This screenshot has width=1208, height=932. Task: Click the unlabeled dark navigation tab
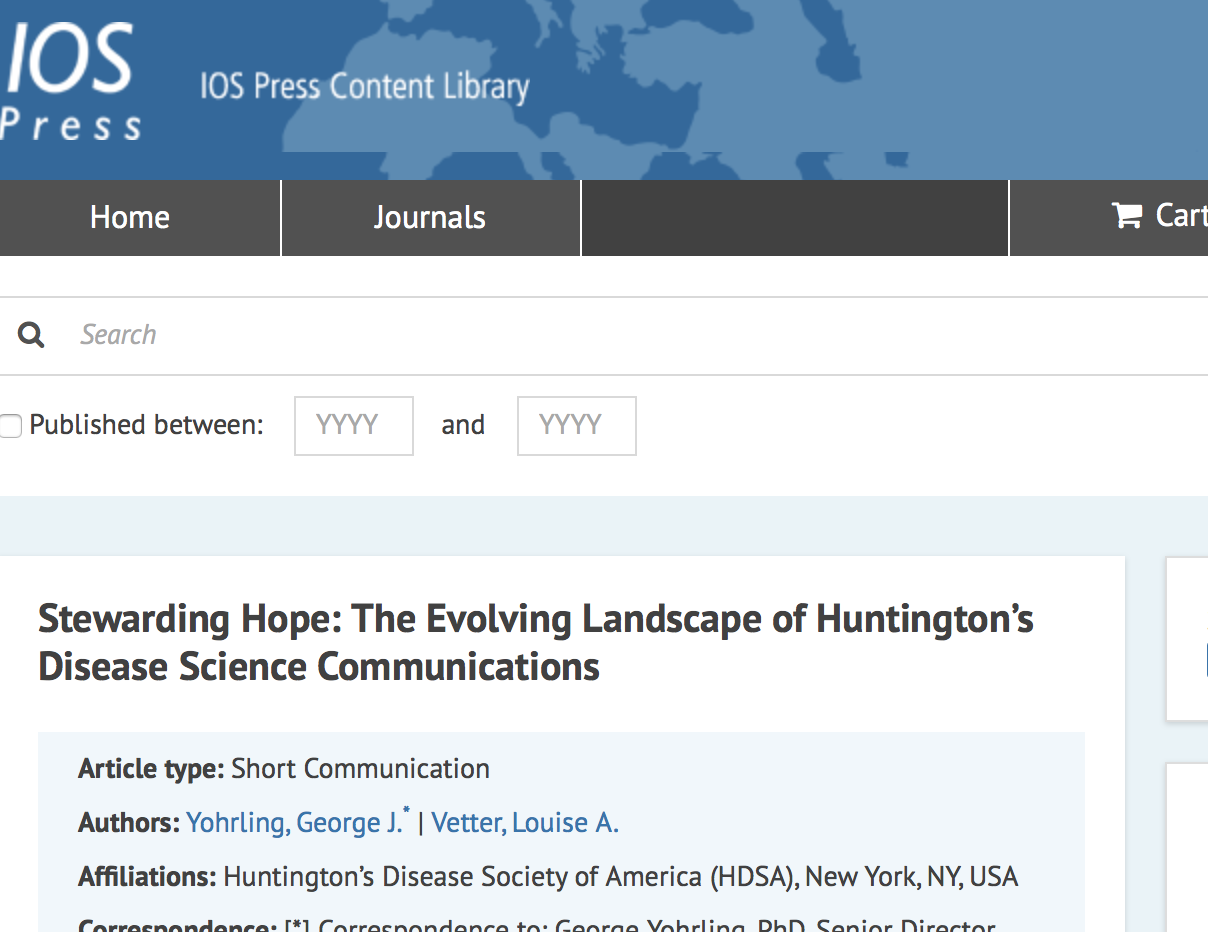(794, 216)
